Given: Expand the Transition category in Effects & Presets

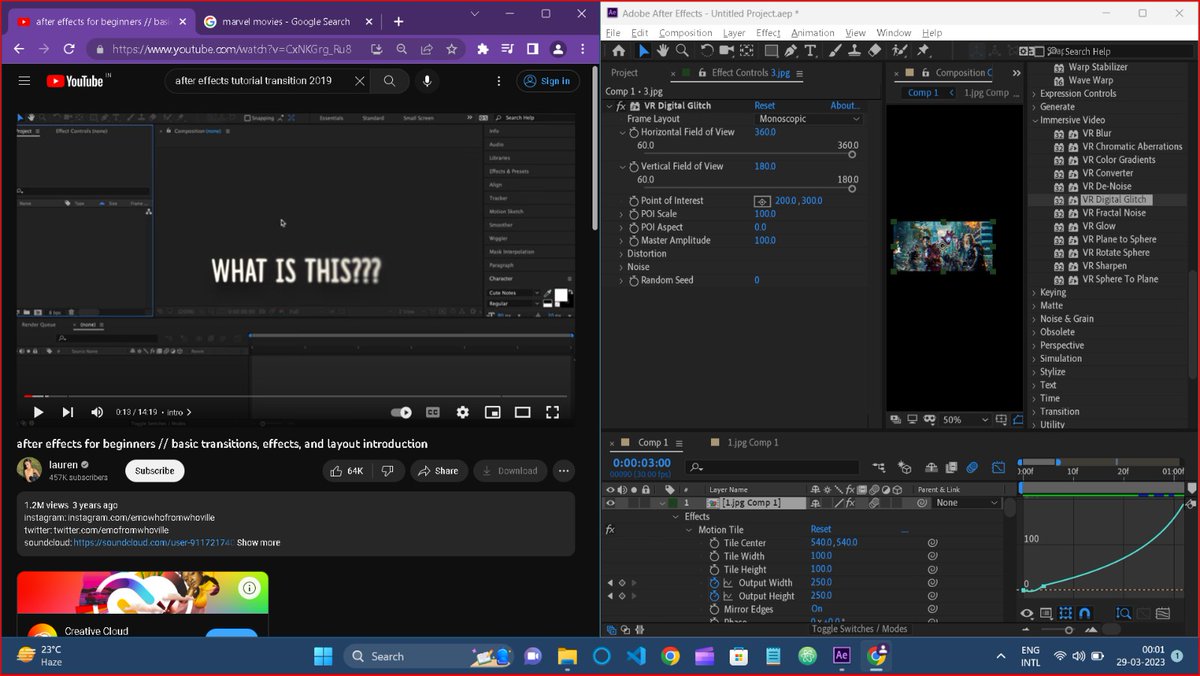Looking at the screenshot, I should pyautogui.click(x=1035, y=411).
